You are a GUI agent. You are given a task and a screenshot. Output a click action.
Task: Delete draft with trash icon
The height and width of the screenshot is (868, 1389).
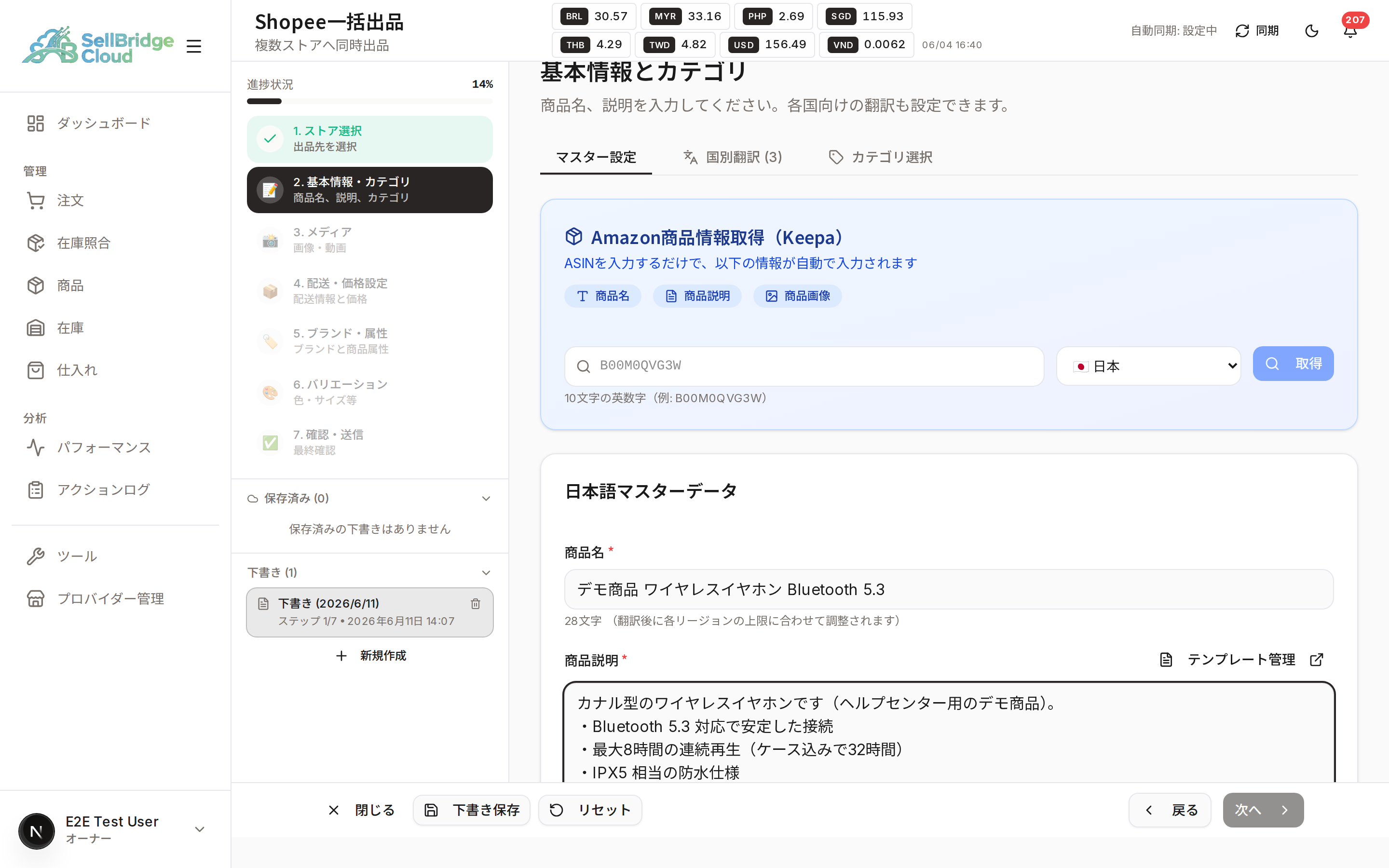tap(475, 603)
